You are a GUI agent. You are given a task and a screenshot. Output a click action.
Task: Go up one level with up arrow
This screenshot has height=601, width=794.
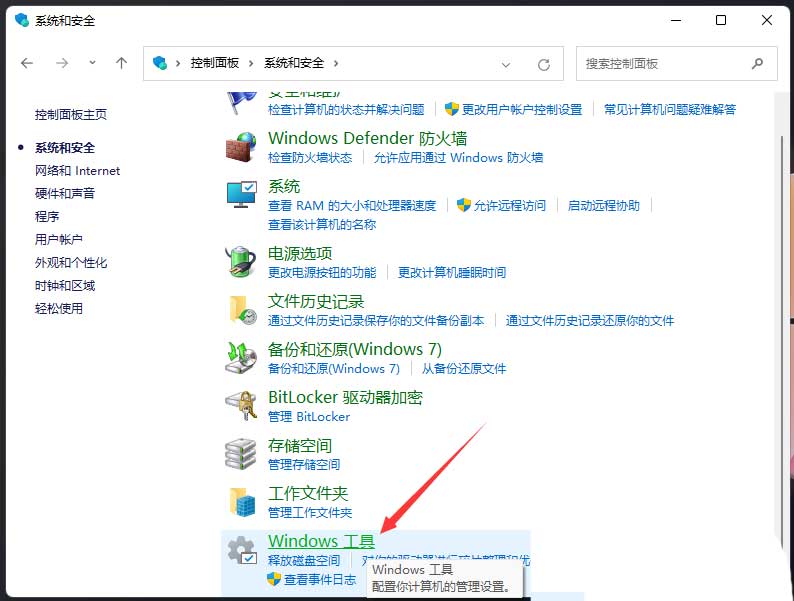pyautogui.click(x=121, y=63)
